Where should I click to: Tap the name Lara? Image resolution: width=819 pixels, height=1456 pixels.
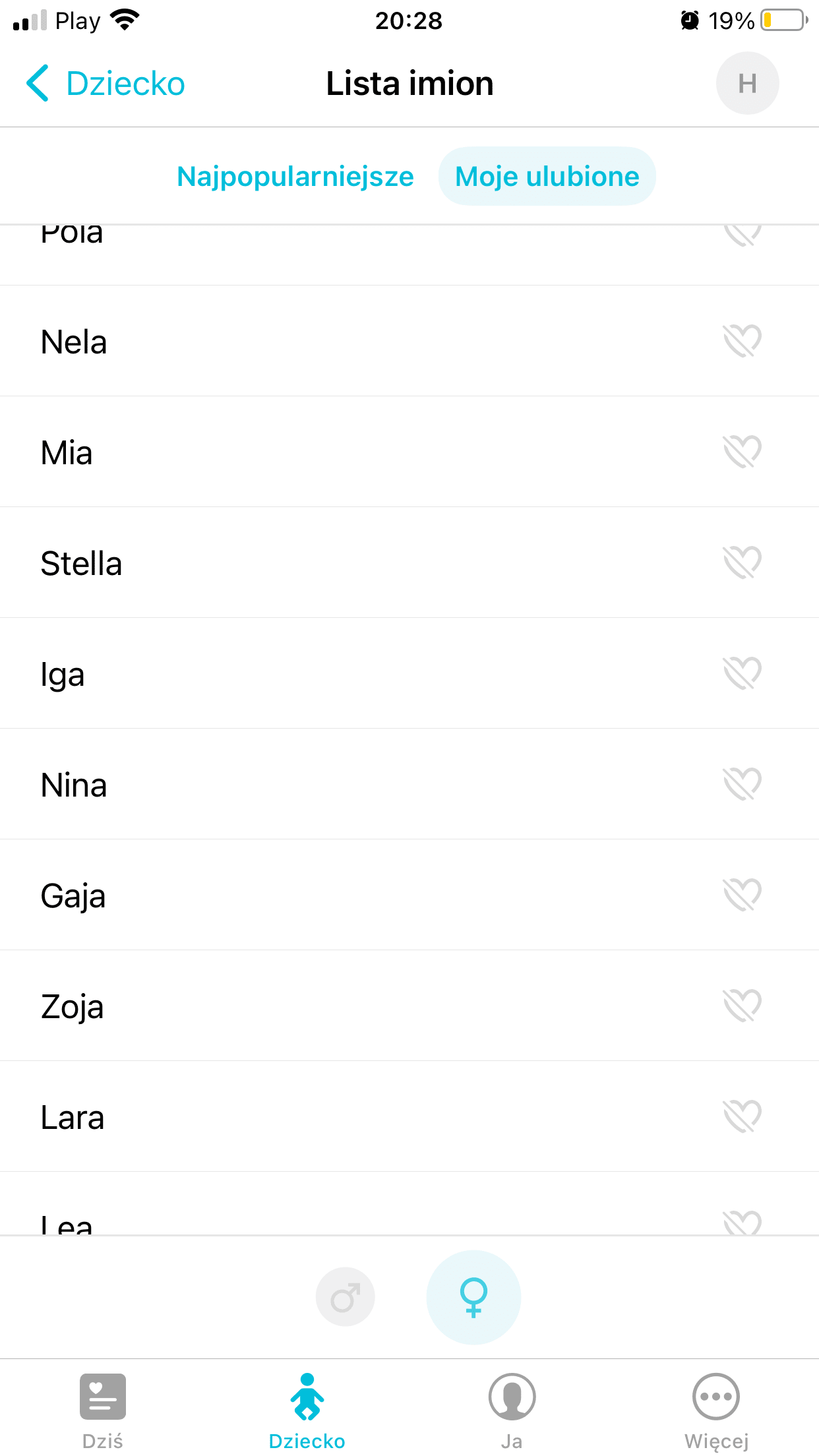click(x=73, y=1118)
